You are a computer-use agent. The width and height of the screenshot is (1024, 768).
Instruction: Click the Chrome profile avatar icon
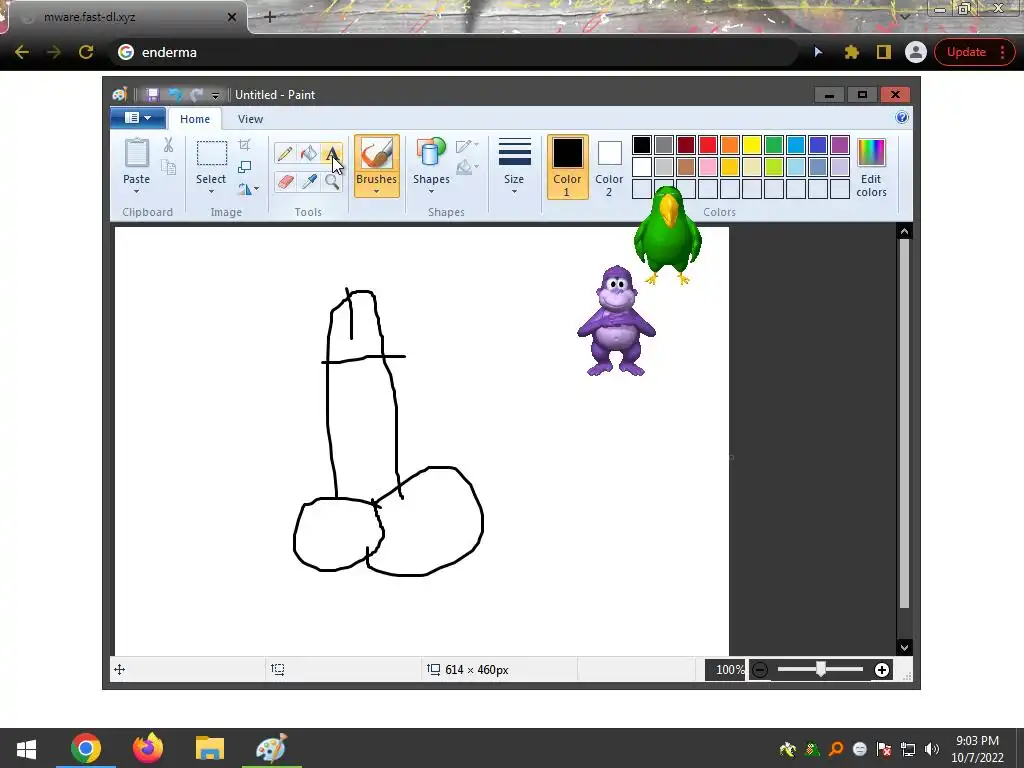tap(916, 52)
